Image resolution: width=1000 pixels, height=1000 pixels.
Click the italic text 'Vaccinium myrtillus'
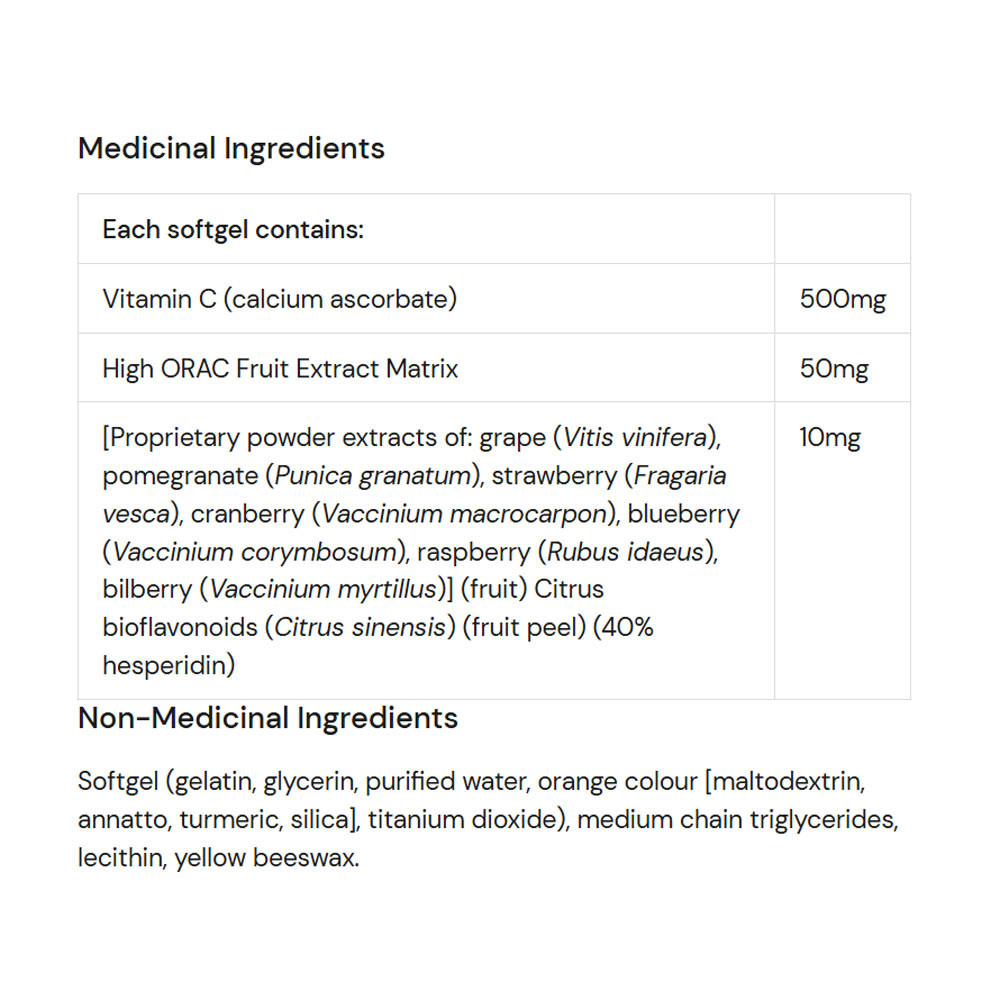(323, 590)
